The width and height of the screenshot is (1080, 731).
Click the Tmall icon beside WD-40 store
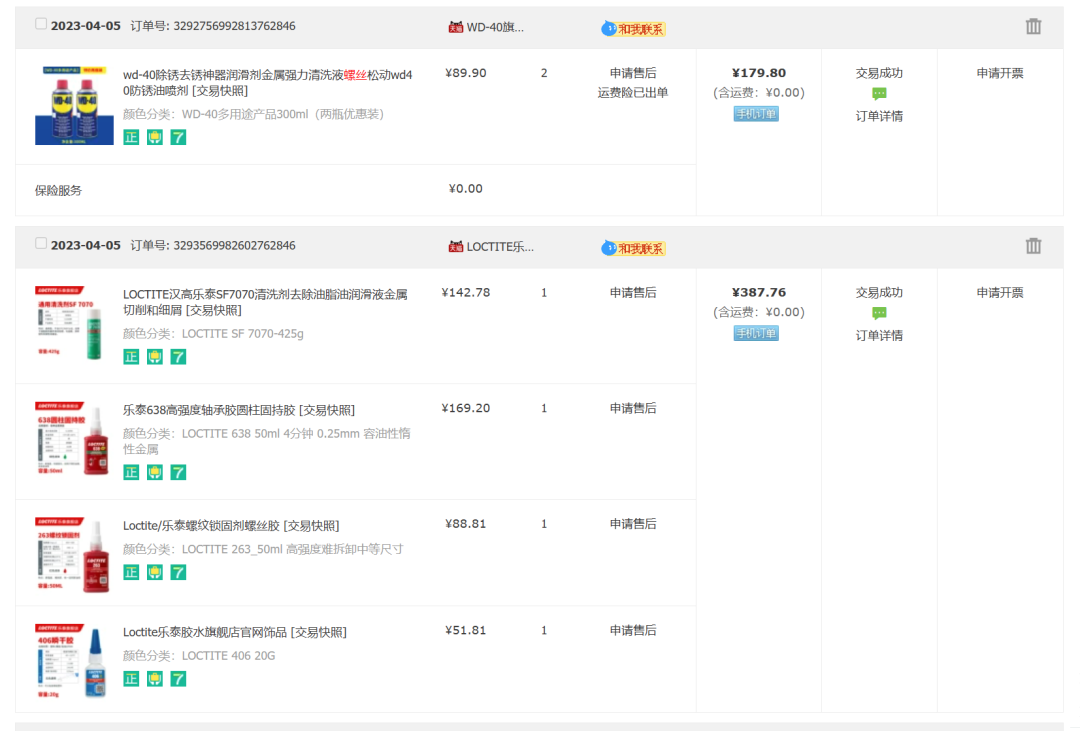[x=455, y=27]
